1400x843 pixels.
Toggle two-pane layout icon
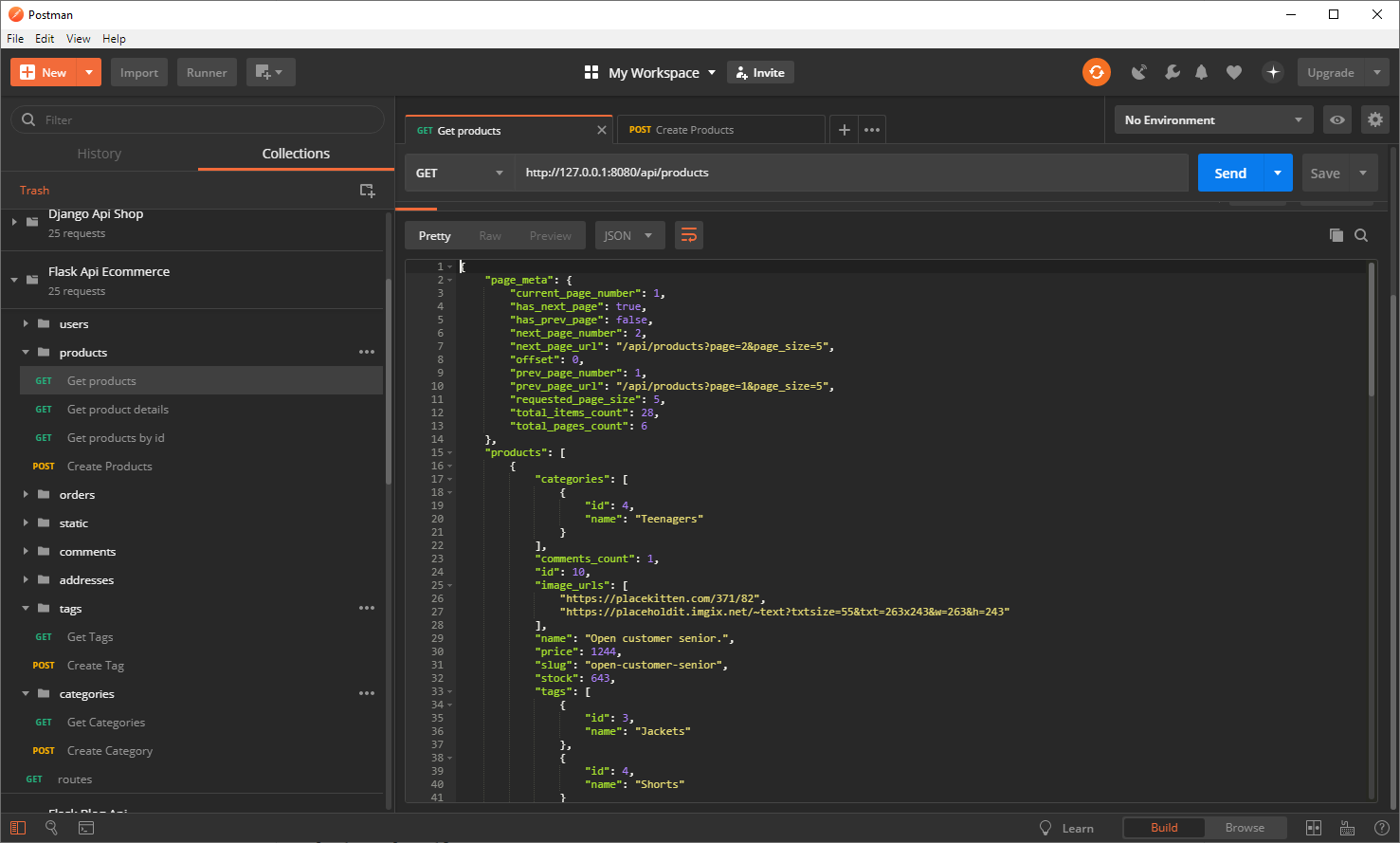1314,828
